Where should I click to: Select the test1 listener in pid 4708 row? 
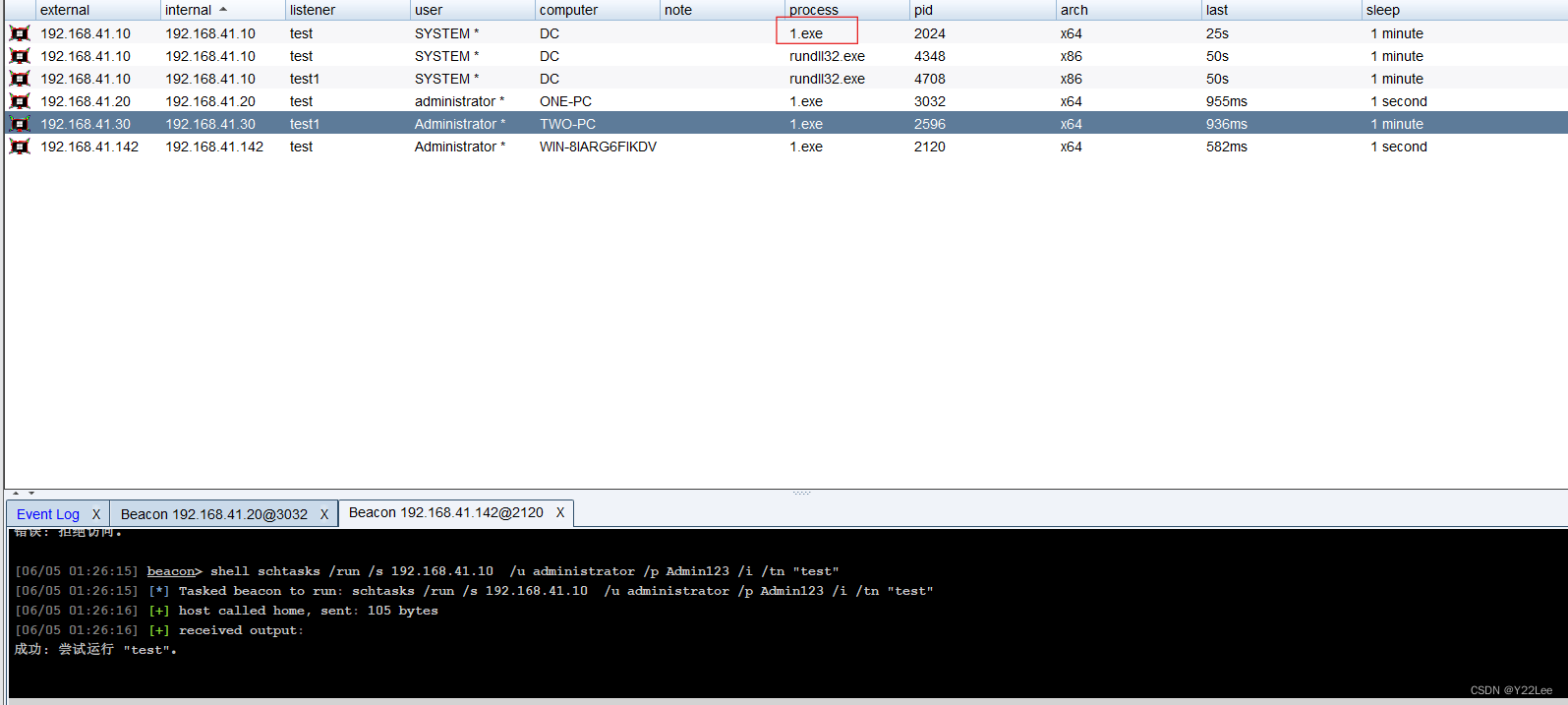[305, 79]
